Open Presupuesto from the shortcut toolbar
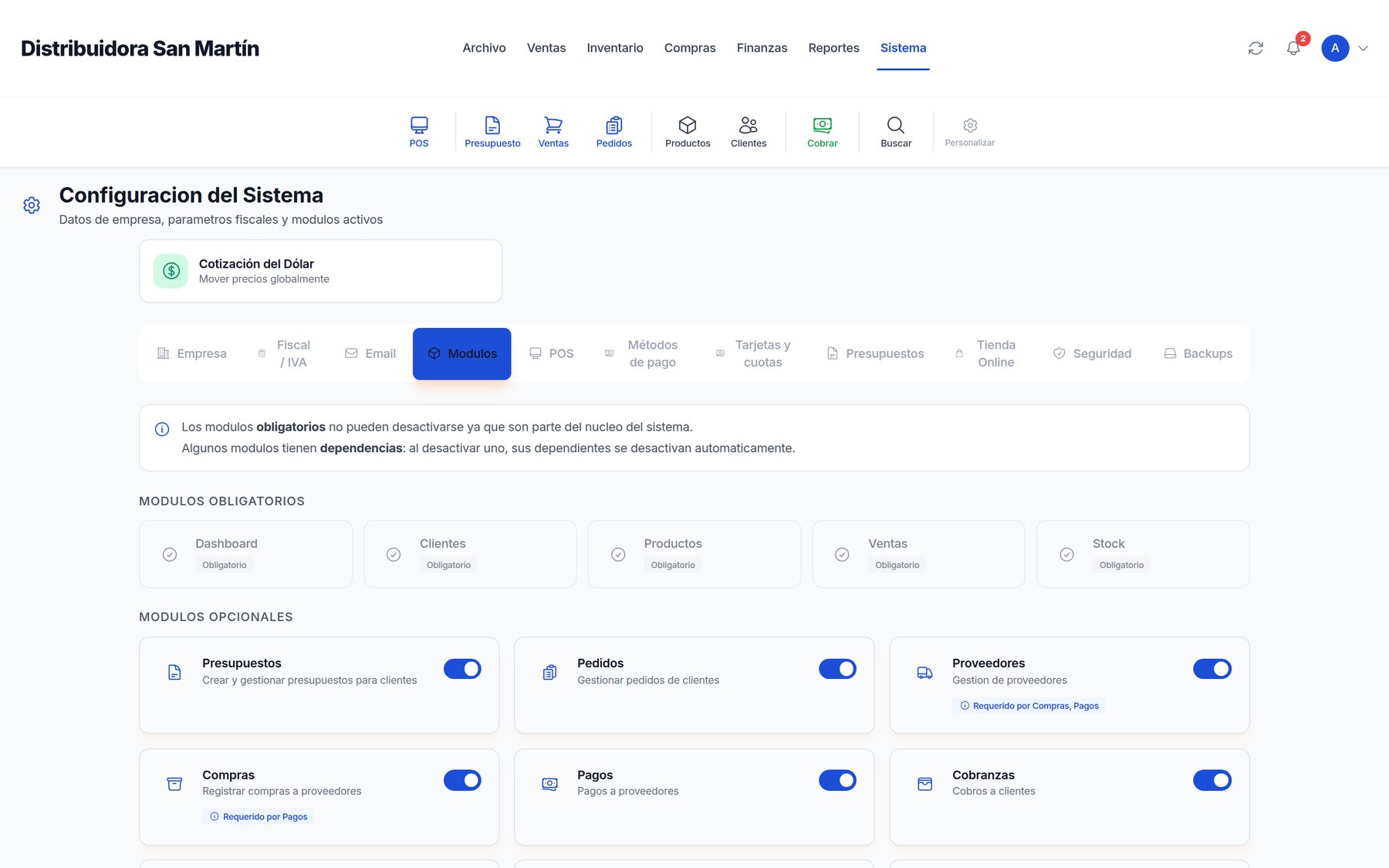The height and width of the screenshot is (868, 1389). pos(492,132)
